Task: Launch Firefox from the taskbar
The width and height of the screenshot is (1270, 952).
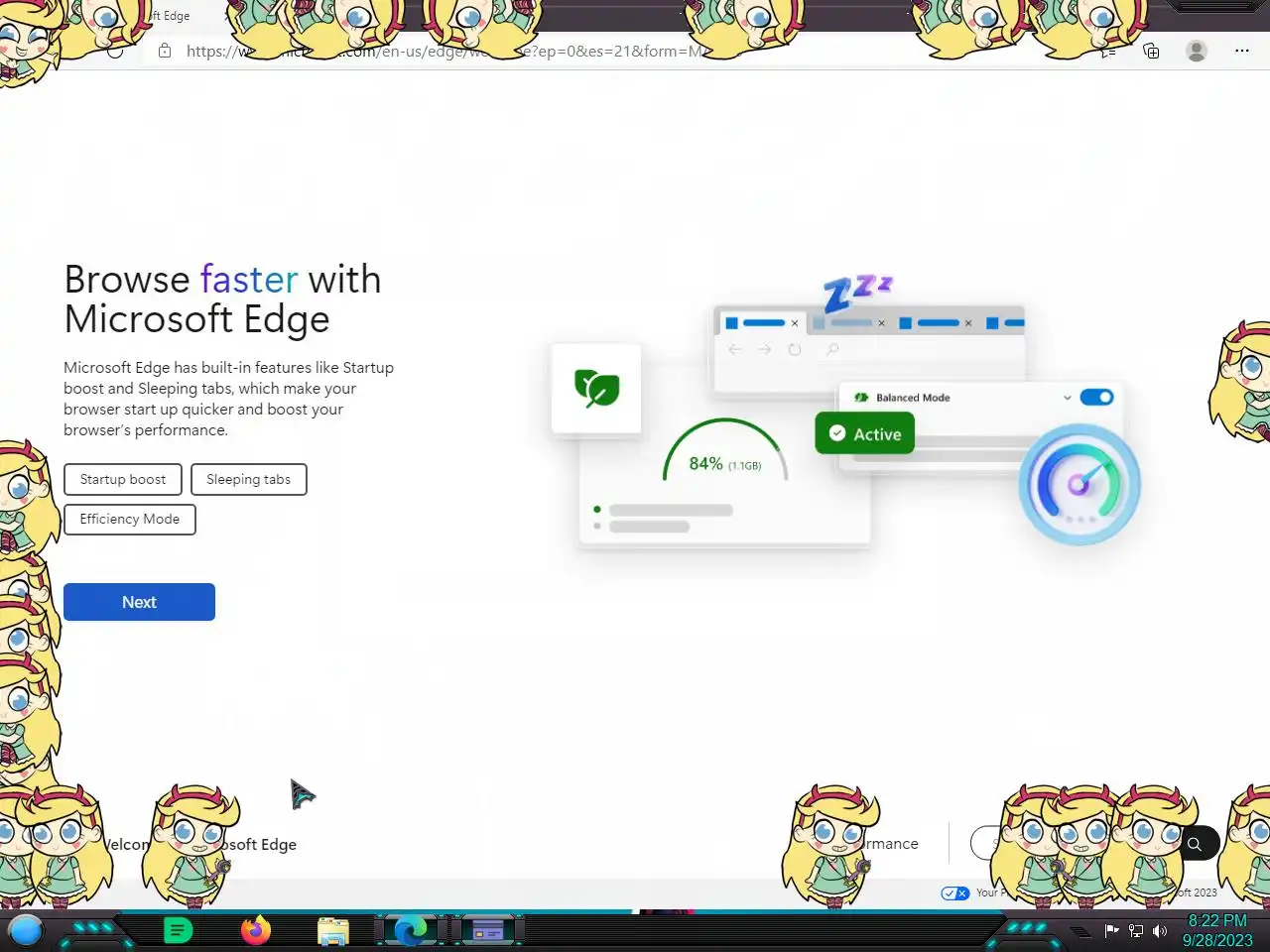Action: pyautogui.click(x=256, y=930)
